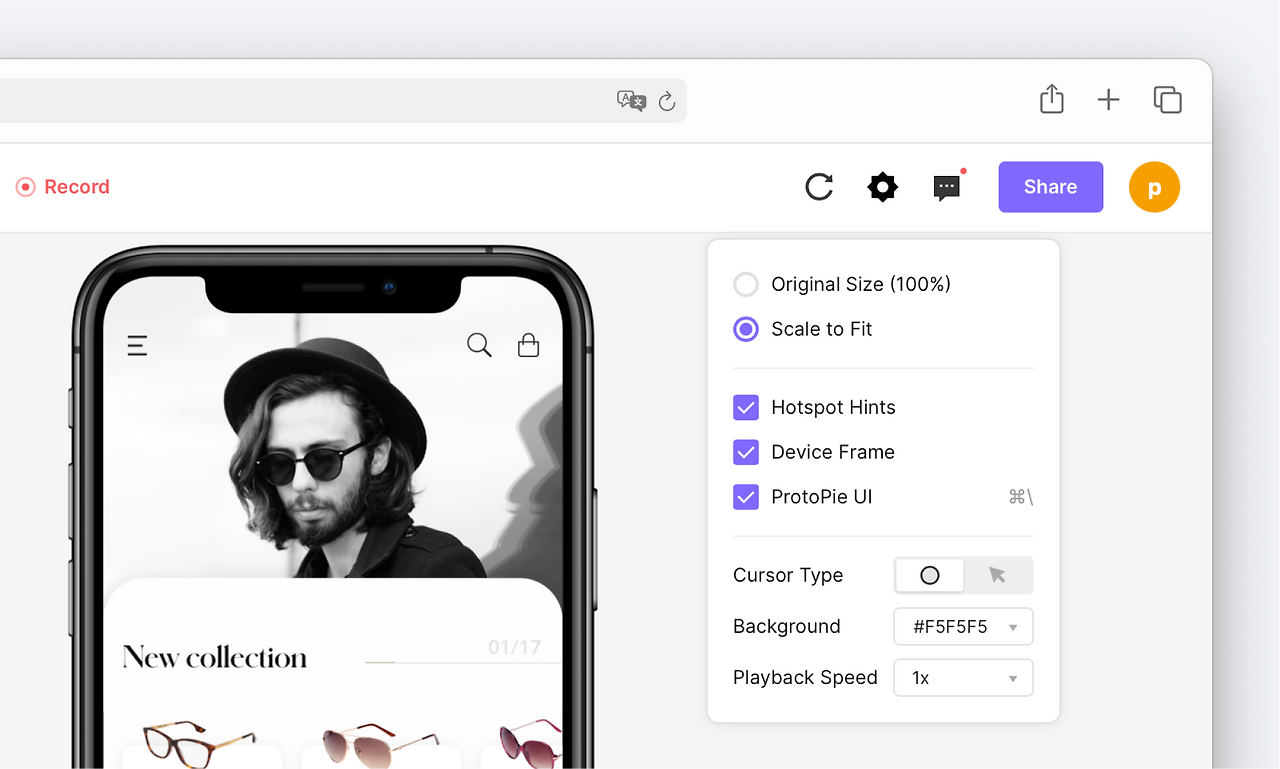Image resolution: width=1280 pixels, height=769 pixels.
Task: Disable the Hotspot Hints checkbox
Action: click(746, 407)
